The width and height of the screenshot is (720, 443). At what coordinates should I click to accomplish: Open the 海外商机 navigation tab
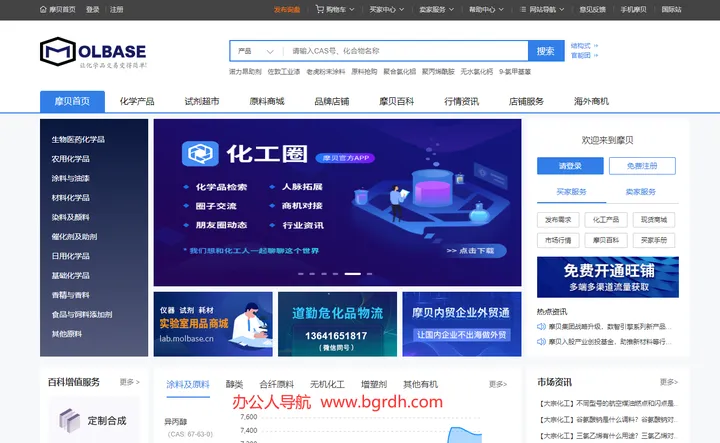pyautogui.click(x=591, y=101)
